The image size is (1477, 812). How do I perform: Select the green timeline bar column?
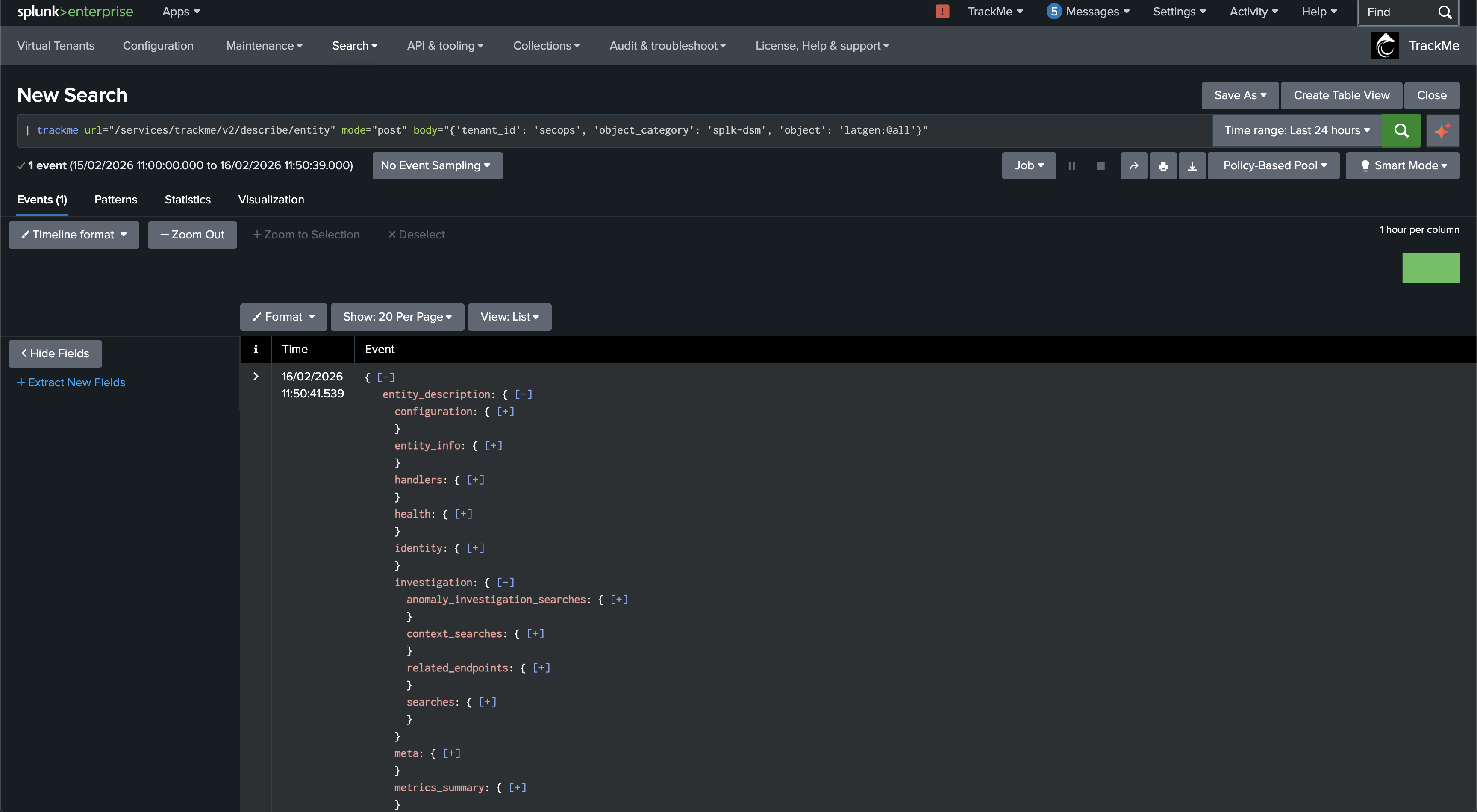tap(1430, 268)
